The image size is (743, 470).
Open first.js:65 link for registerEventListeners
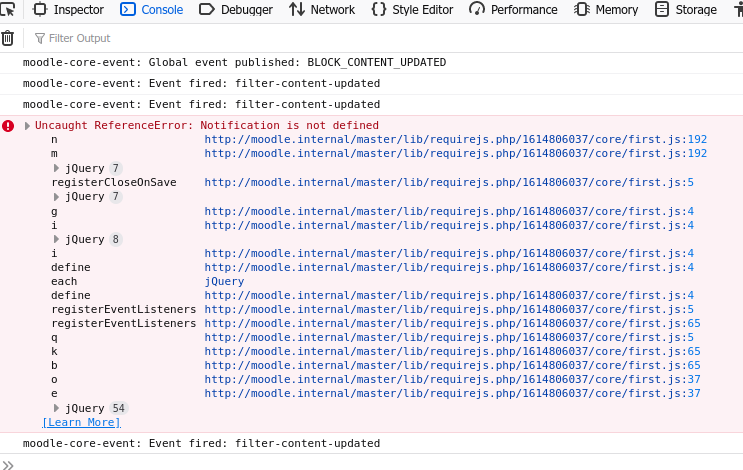pyautogui.click(x=453, y=324)
